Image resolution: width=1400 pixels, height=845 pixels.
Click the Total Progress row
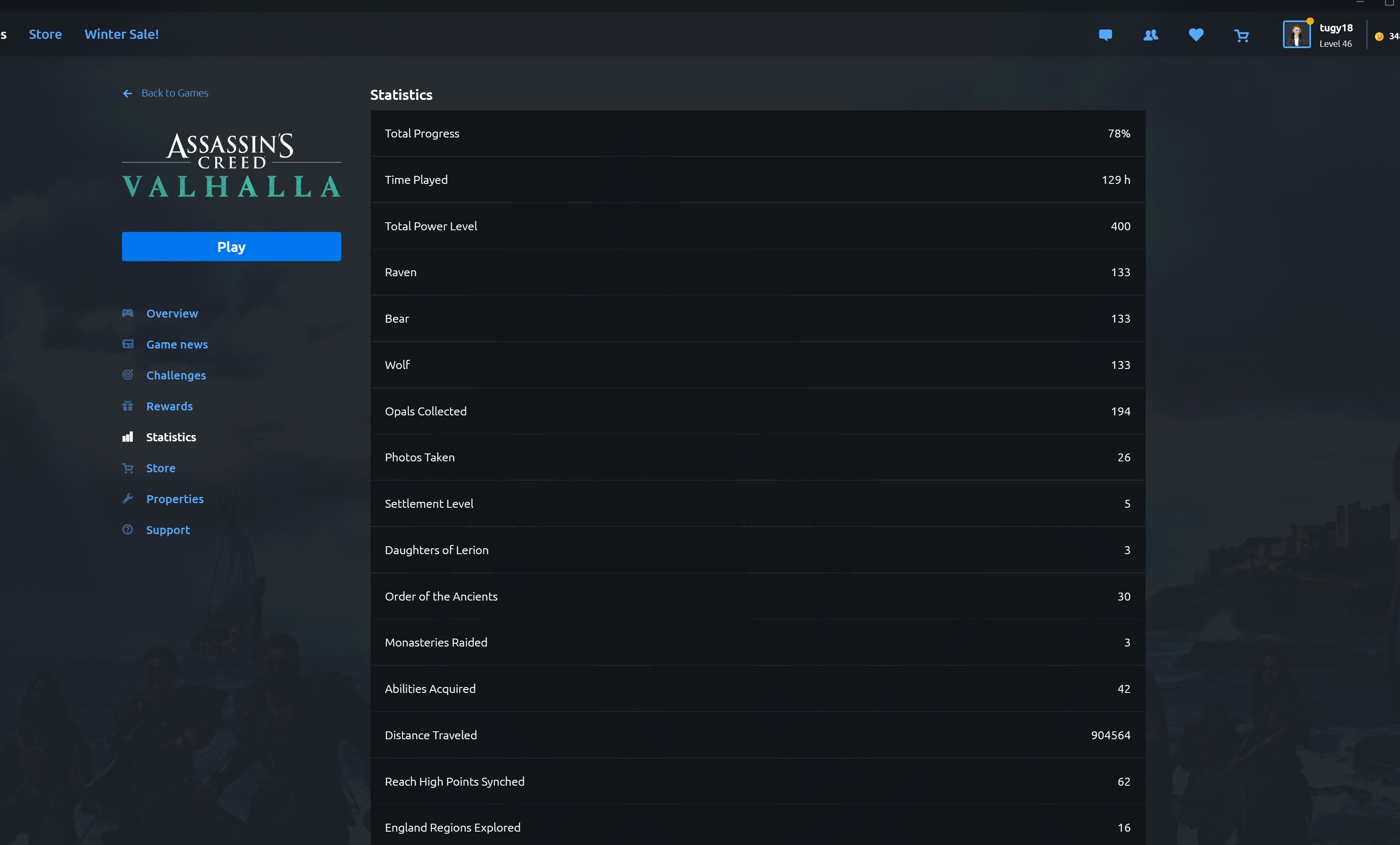[x=757, y=134]
